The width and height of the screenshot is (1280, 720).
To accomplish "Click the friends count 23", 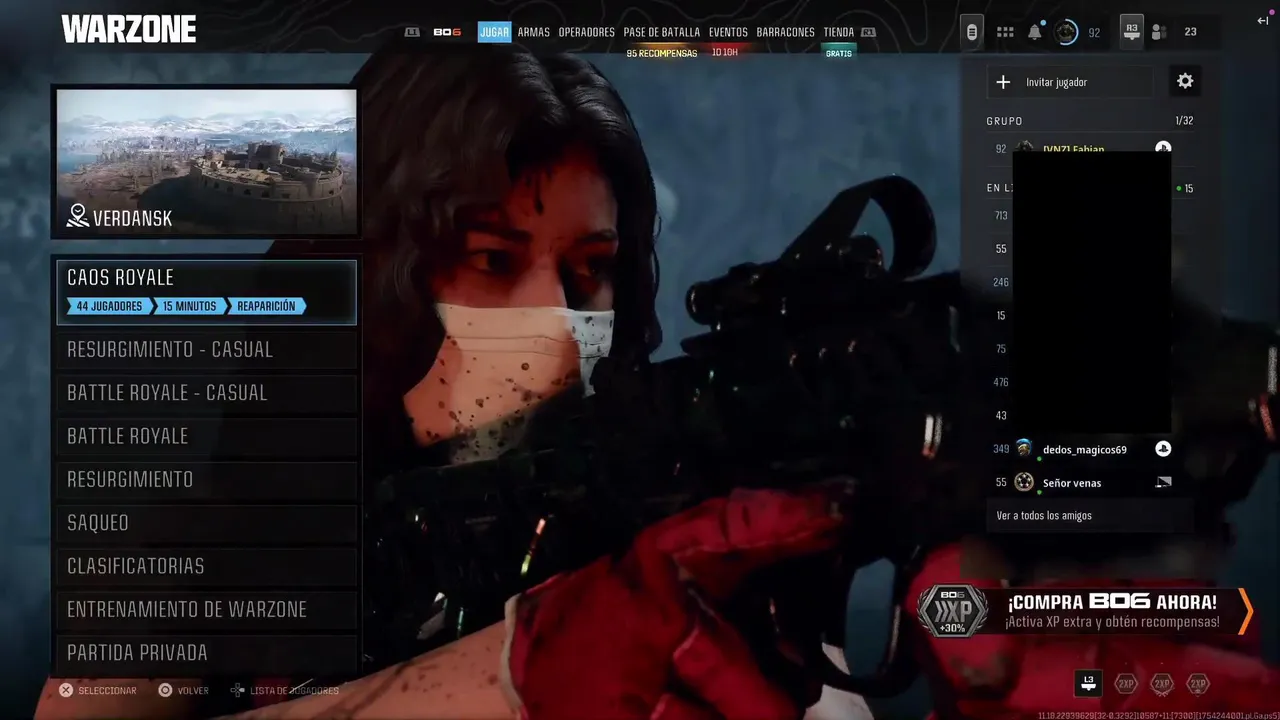I will click(x=1190, y=32).
